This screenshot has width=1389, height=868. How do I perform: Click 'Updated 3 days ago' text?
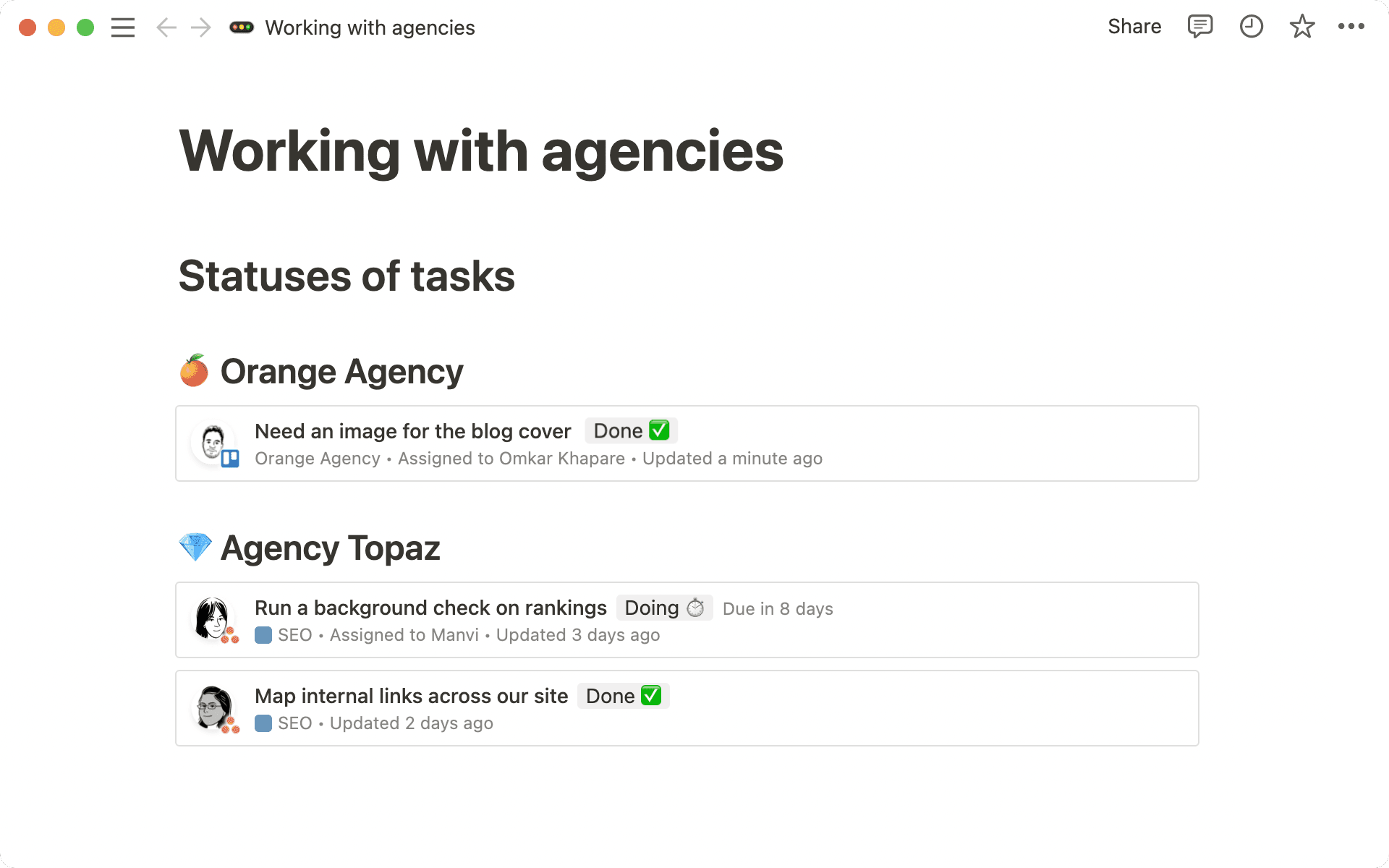pyautogui.click(x=578, y=635)
